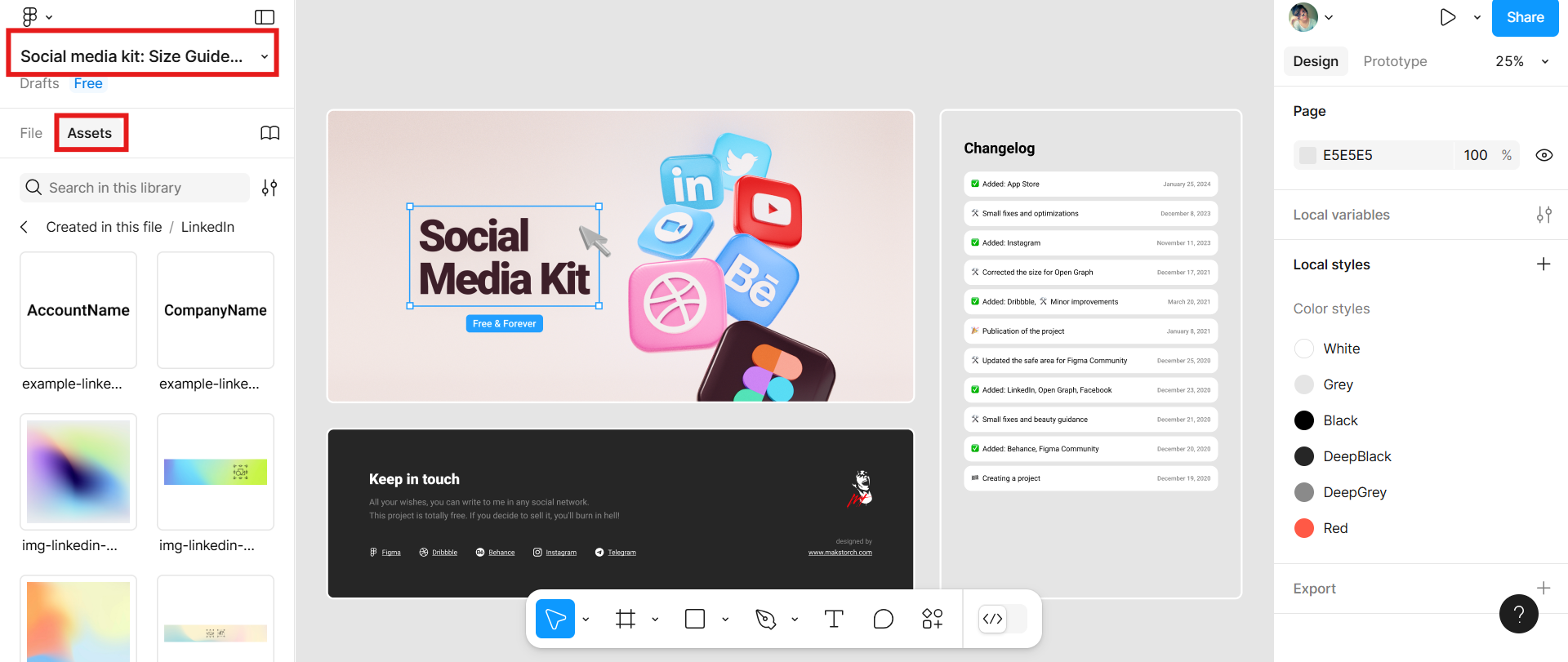Image resolution: width=1568 pixels, height=662 pixels.
Task: Select the DeepBlack color style
Action: coord(1343,456)
